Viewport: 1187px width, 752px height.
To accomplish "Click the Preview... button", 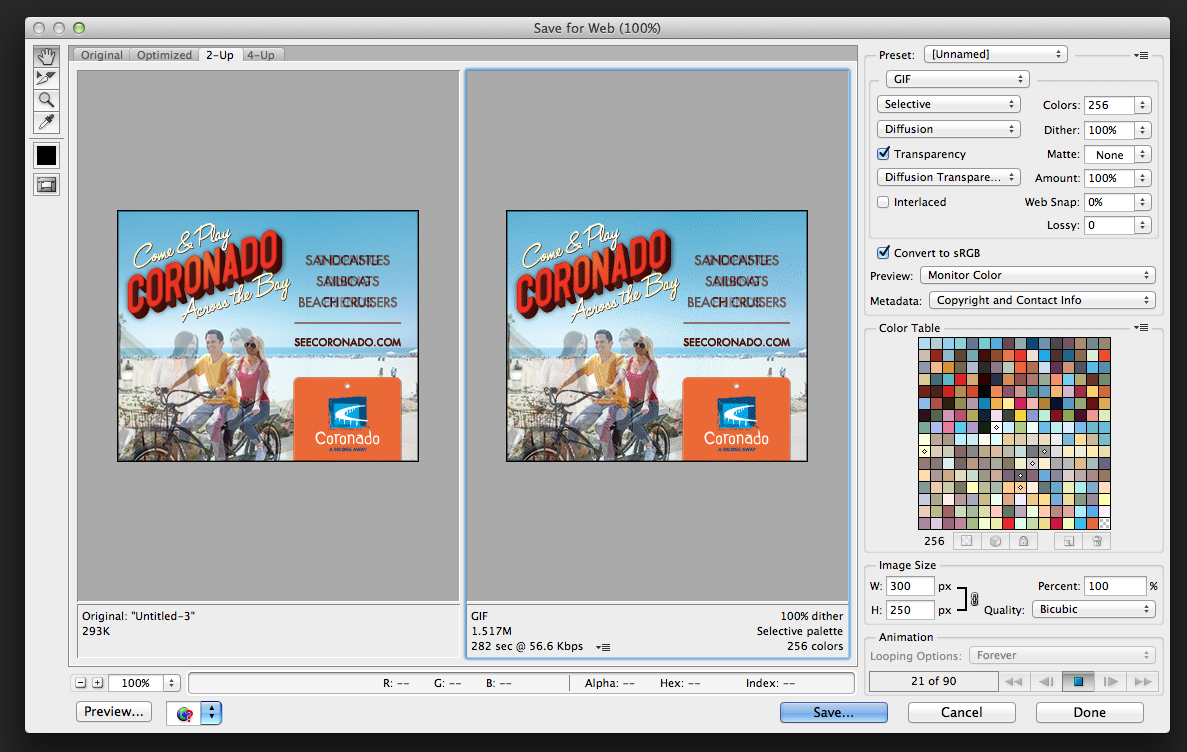I will click(x=114, y=712).
